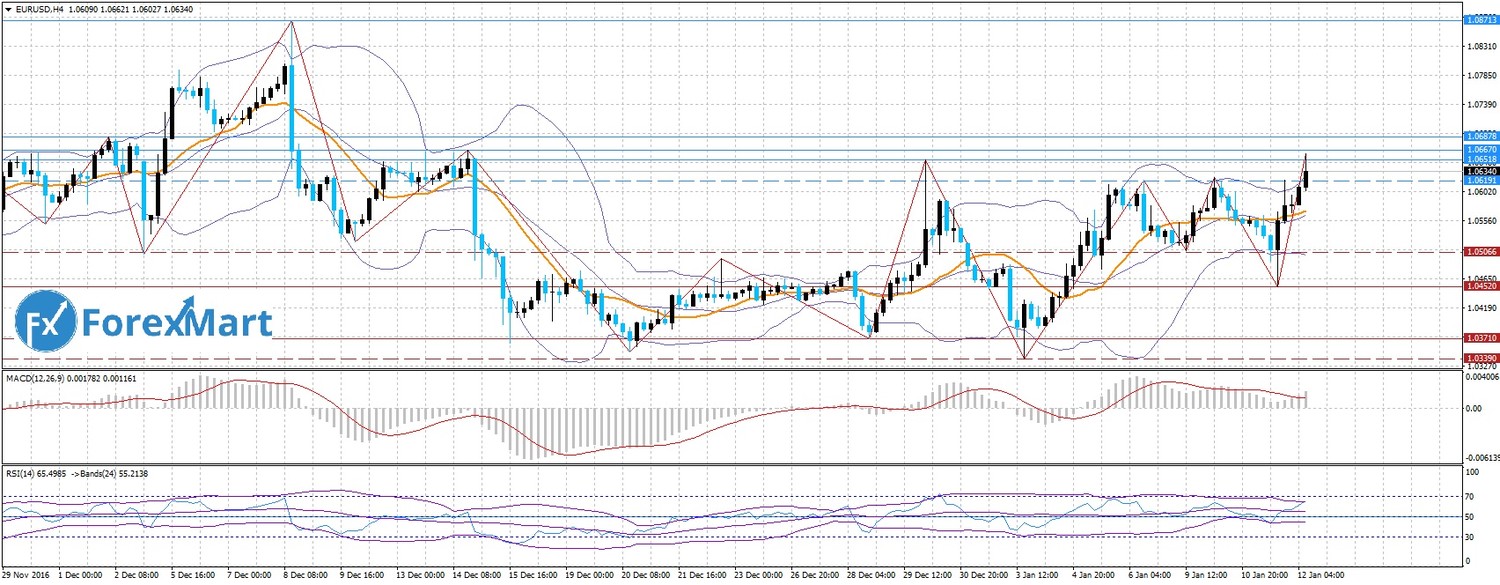Select the 1.03390 bottom red price tag

coord(1480,357)
